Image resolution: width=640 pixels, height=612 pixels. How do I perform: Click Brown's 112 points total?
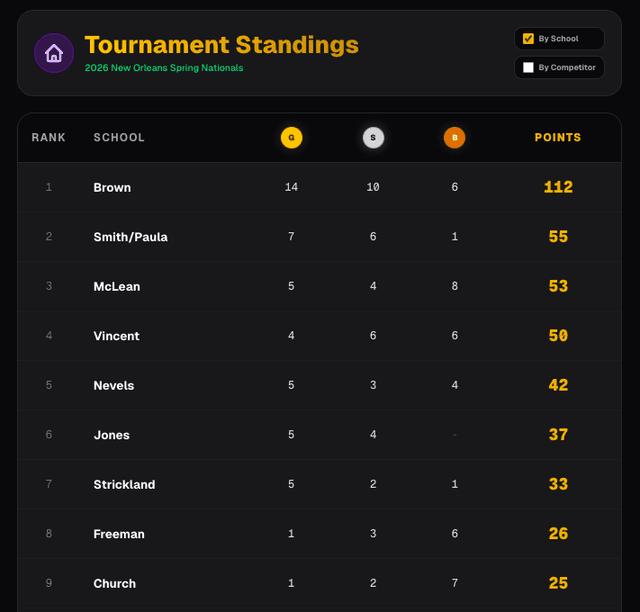[558, 188]
